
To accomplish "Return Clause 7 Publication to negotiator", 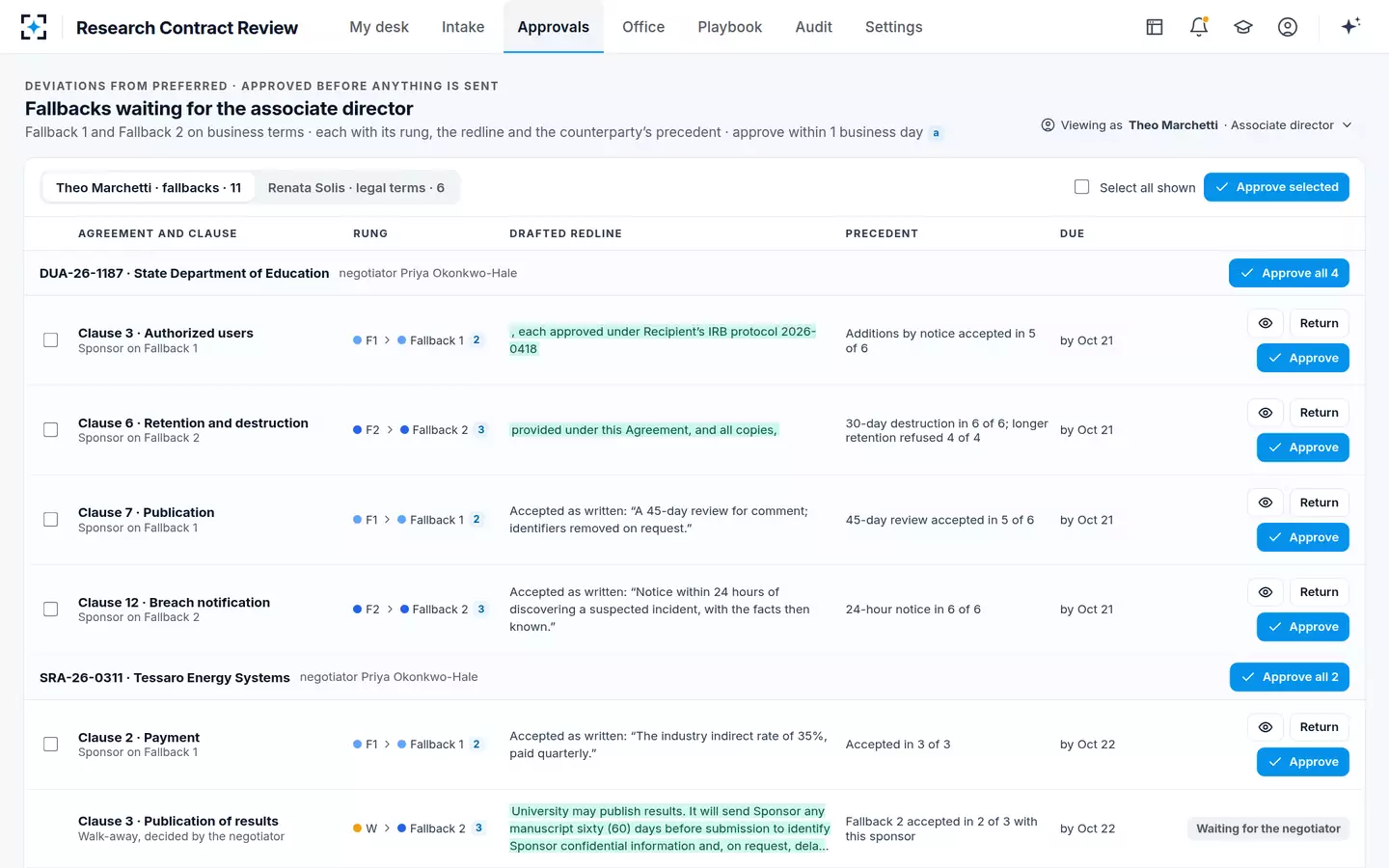I will point(1319,502).
